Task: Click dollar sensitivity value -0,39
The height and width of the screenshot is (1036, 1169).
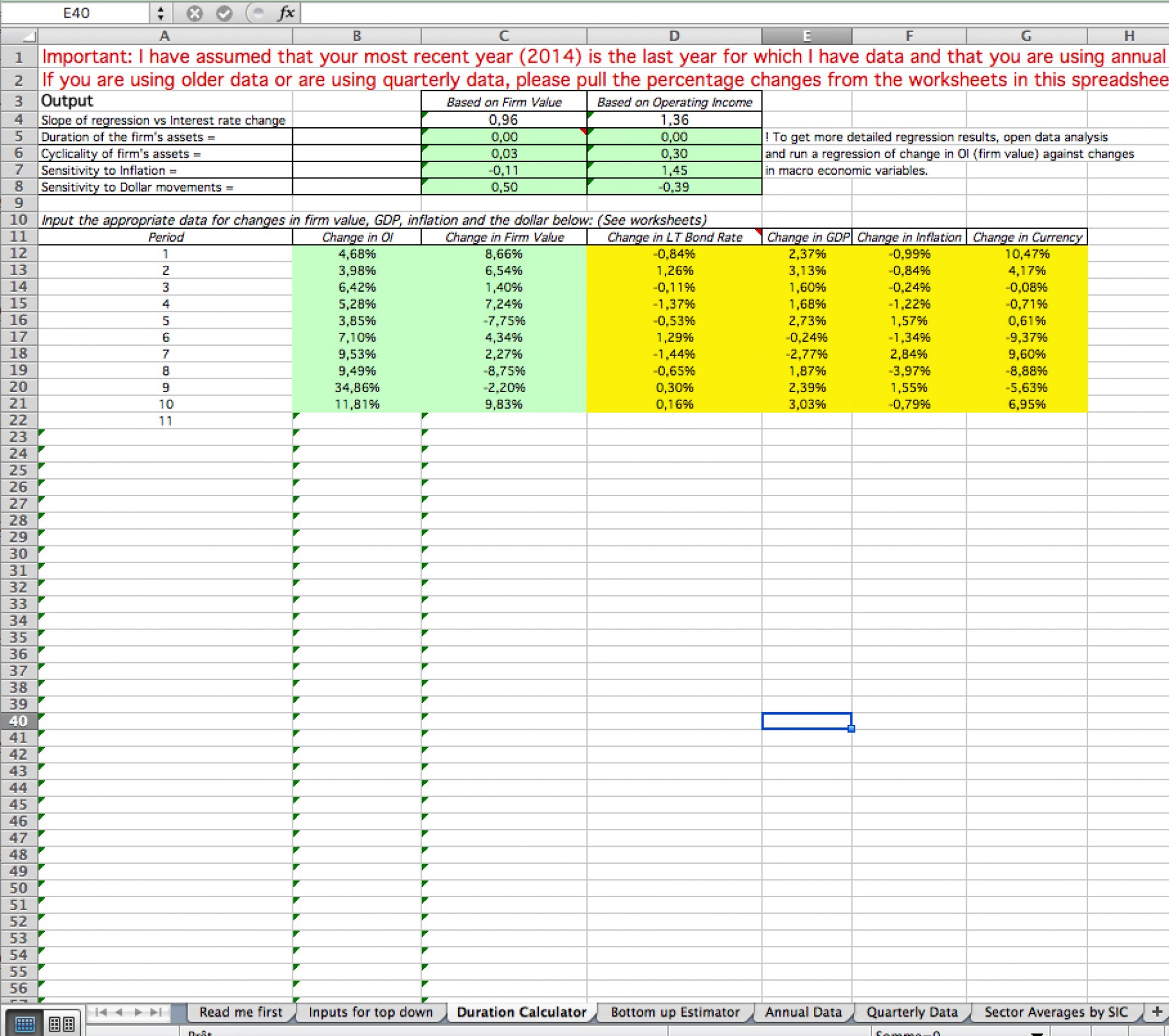Action: click(675, 187)
